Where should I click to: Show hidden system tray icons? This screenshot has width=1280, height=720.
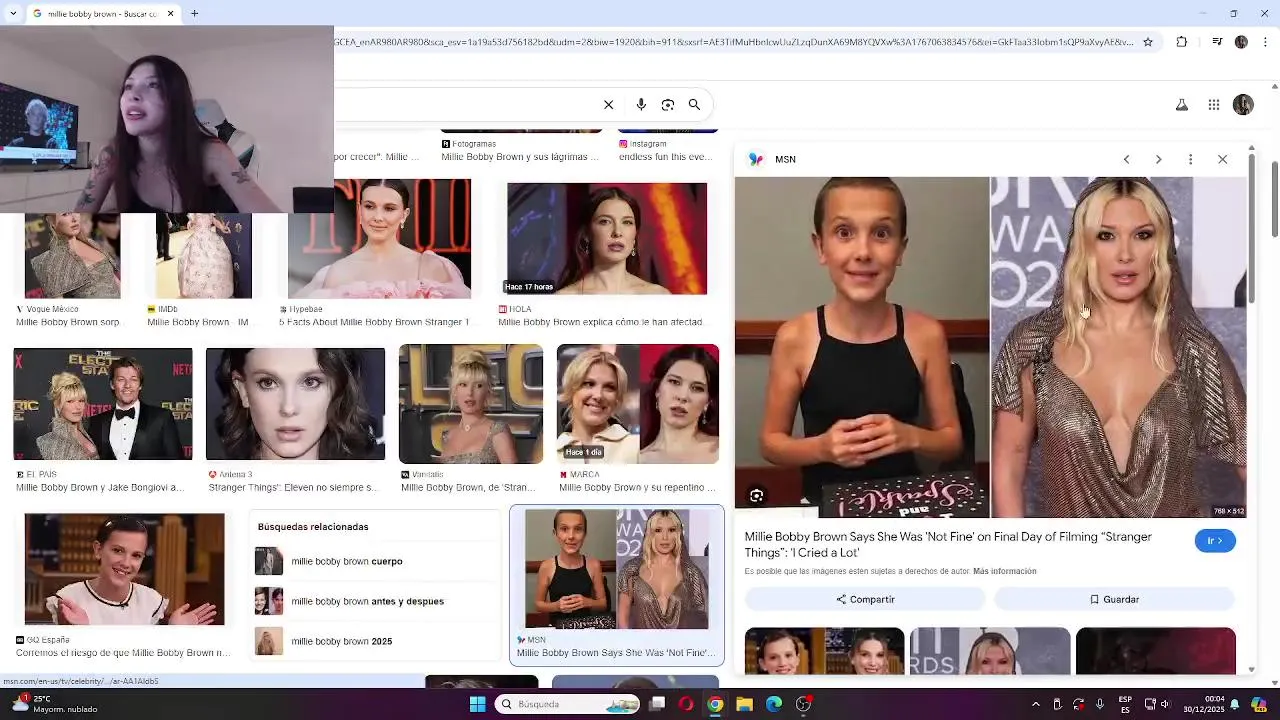[x=1035, y=704]
